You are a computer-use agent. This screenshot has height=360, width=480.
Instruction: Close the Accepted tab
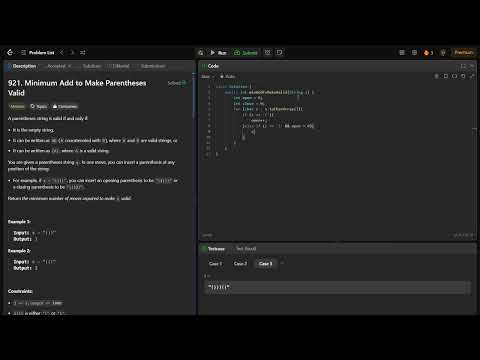tap(69, 66)
